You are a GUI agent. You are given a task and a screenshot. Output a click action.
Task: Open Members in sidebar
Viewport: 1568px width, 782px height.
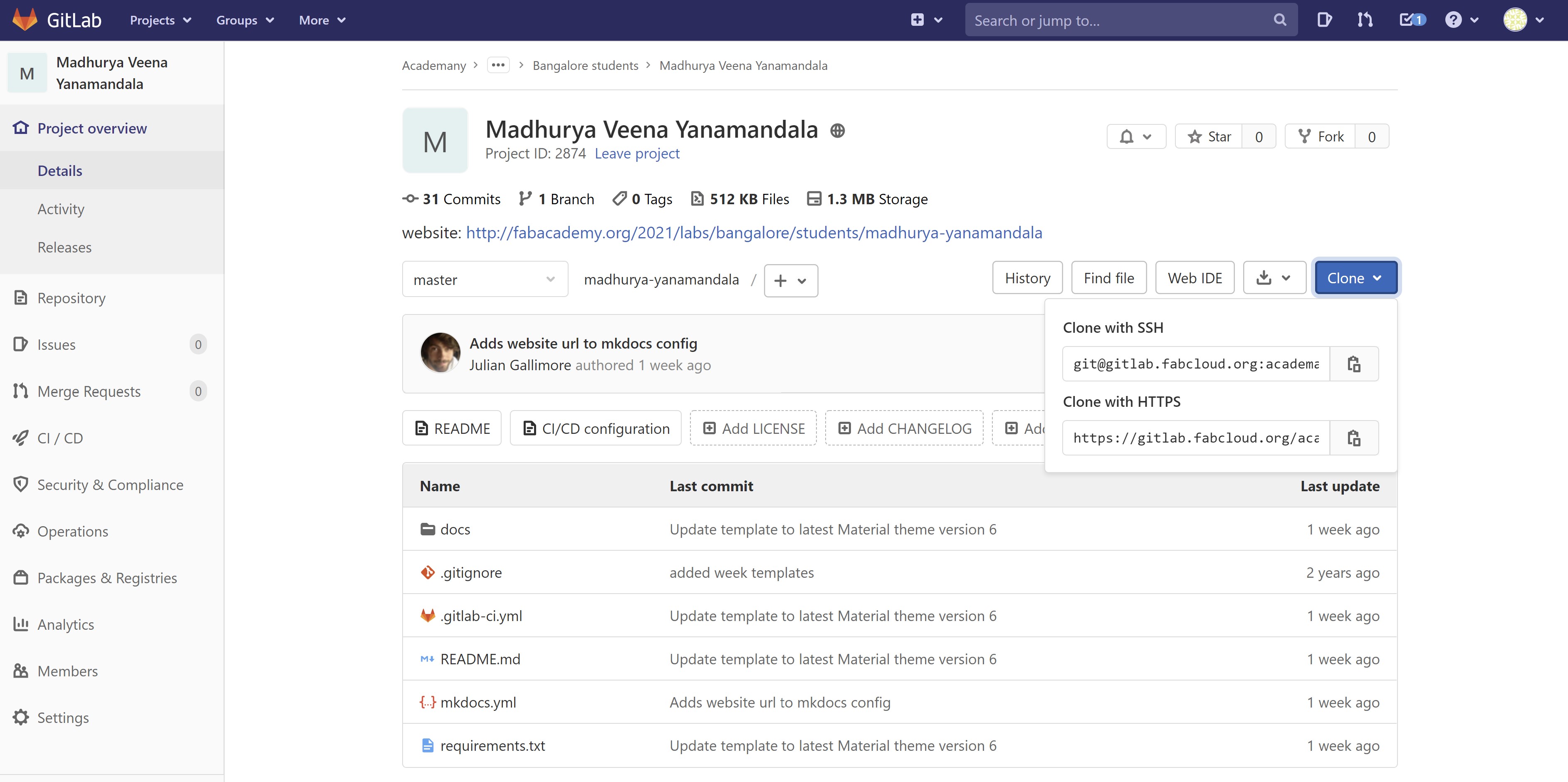[x=112, y=671]
